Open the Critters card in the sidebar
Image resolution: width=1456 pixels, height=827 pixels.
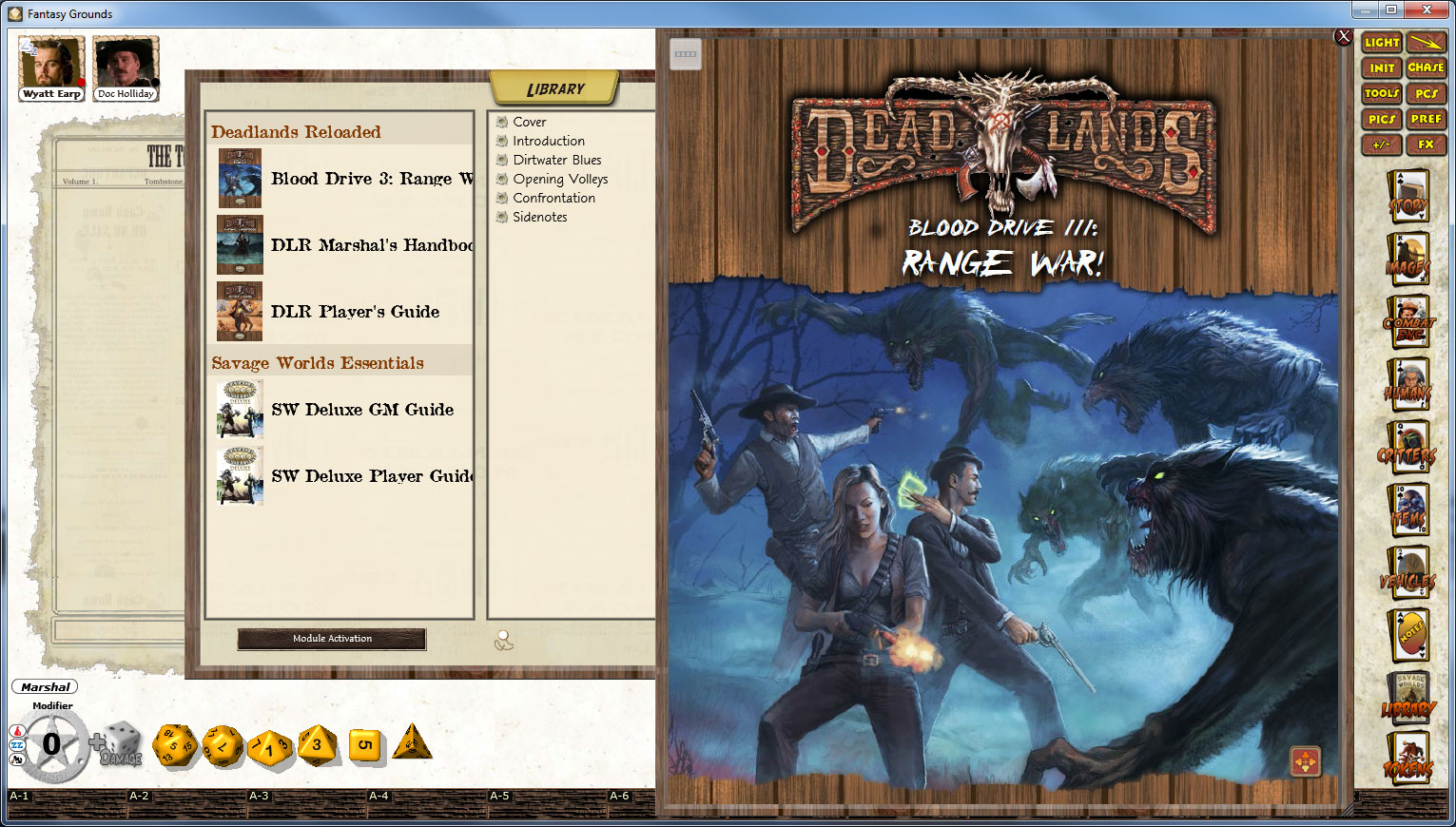[1407, 450]
